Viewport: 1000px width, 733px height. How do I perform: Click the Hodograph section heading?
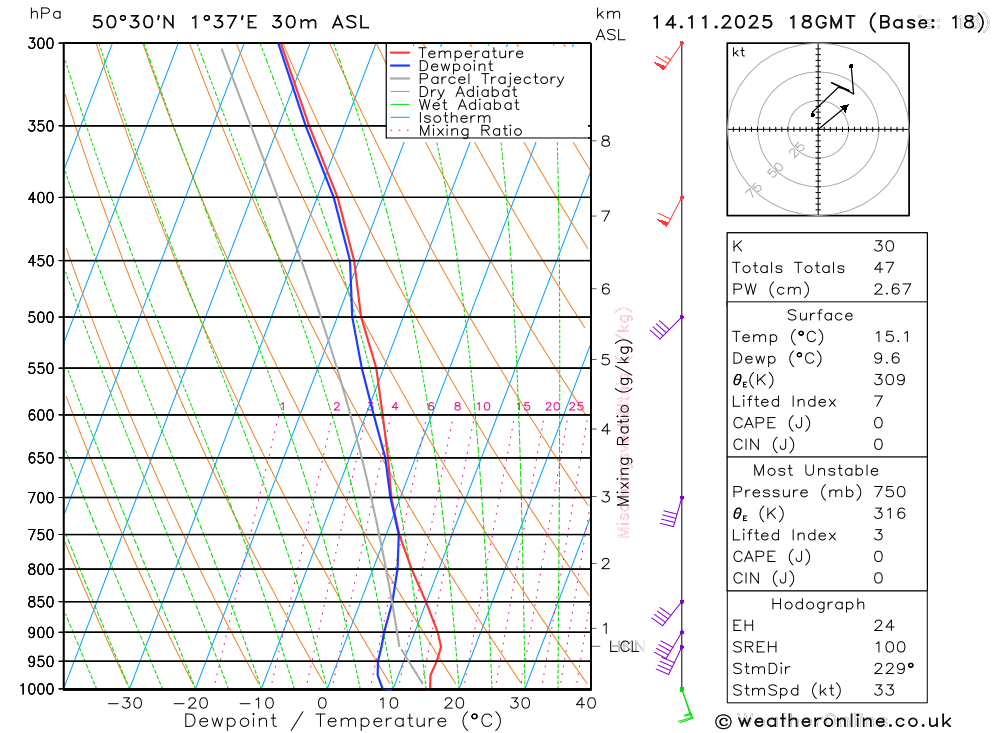(818, 604)
